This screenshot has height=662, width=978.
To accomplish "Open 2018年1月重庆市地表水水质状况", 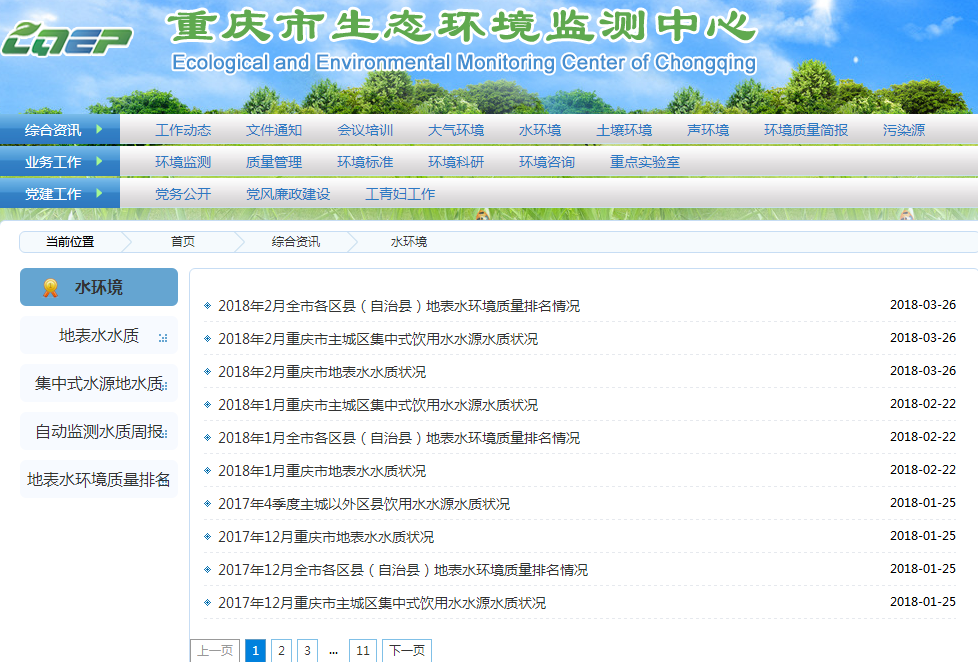I will pyautogui.click(x=322, y=471).
